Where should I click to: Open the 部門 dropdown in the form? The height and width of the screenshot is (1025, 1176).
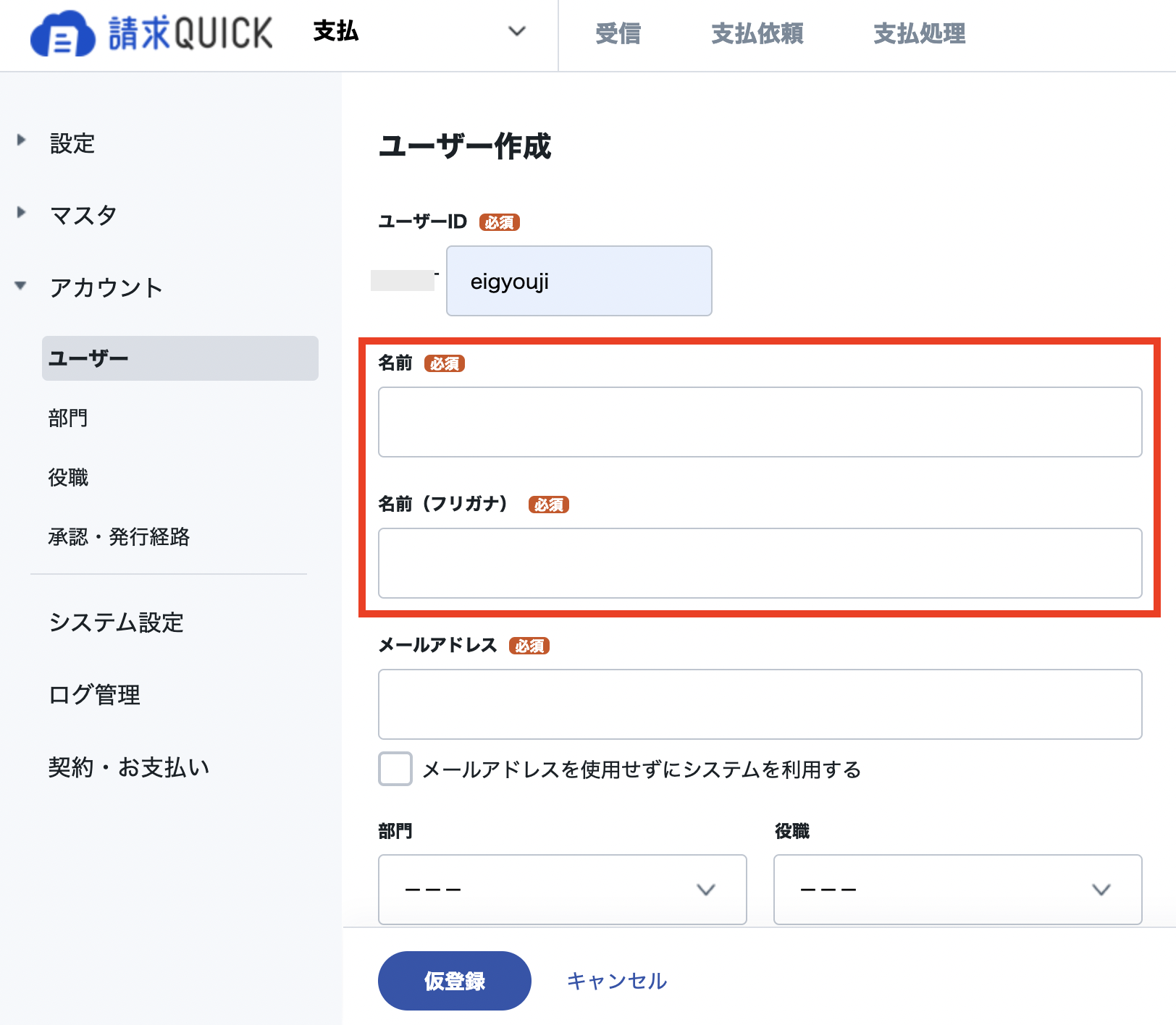(563, 890)
